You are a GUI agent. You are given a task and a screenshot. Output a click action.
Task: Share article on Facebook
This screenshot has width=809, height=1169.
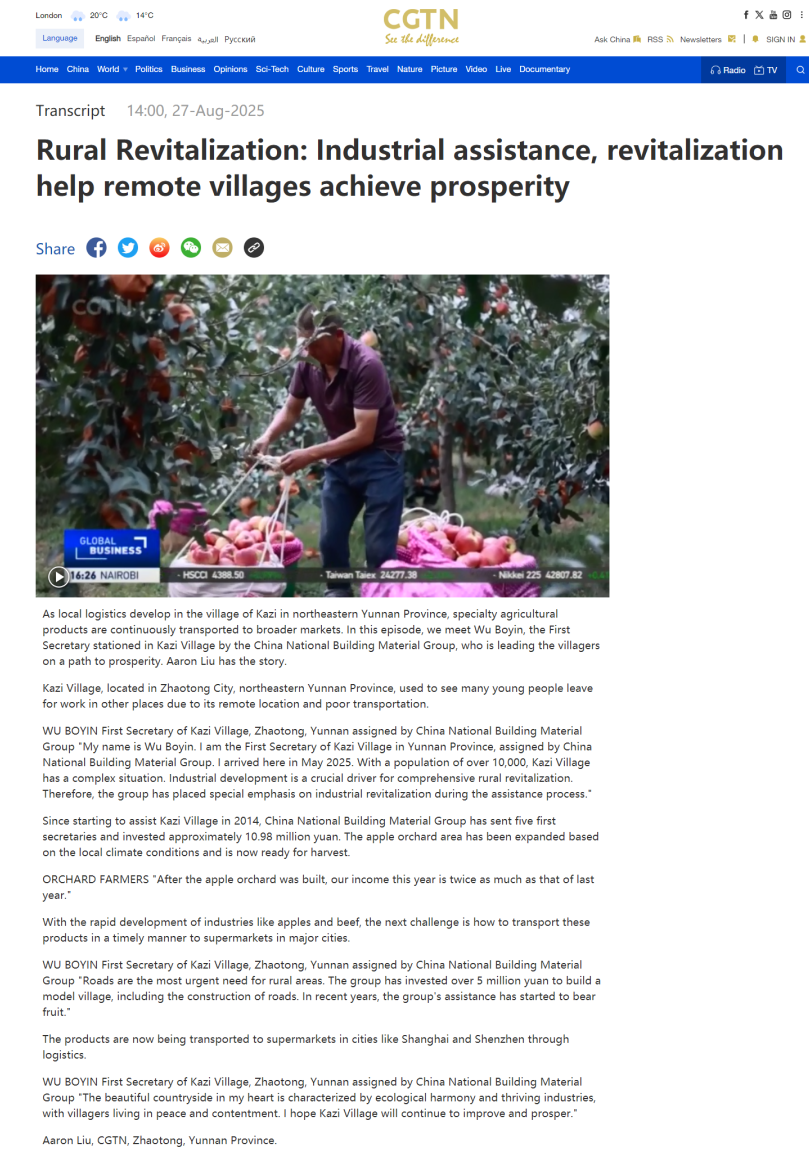coord(96,248)
